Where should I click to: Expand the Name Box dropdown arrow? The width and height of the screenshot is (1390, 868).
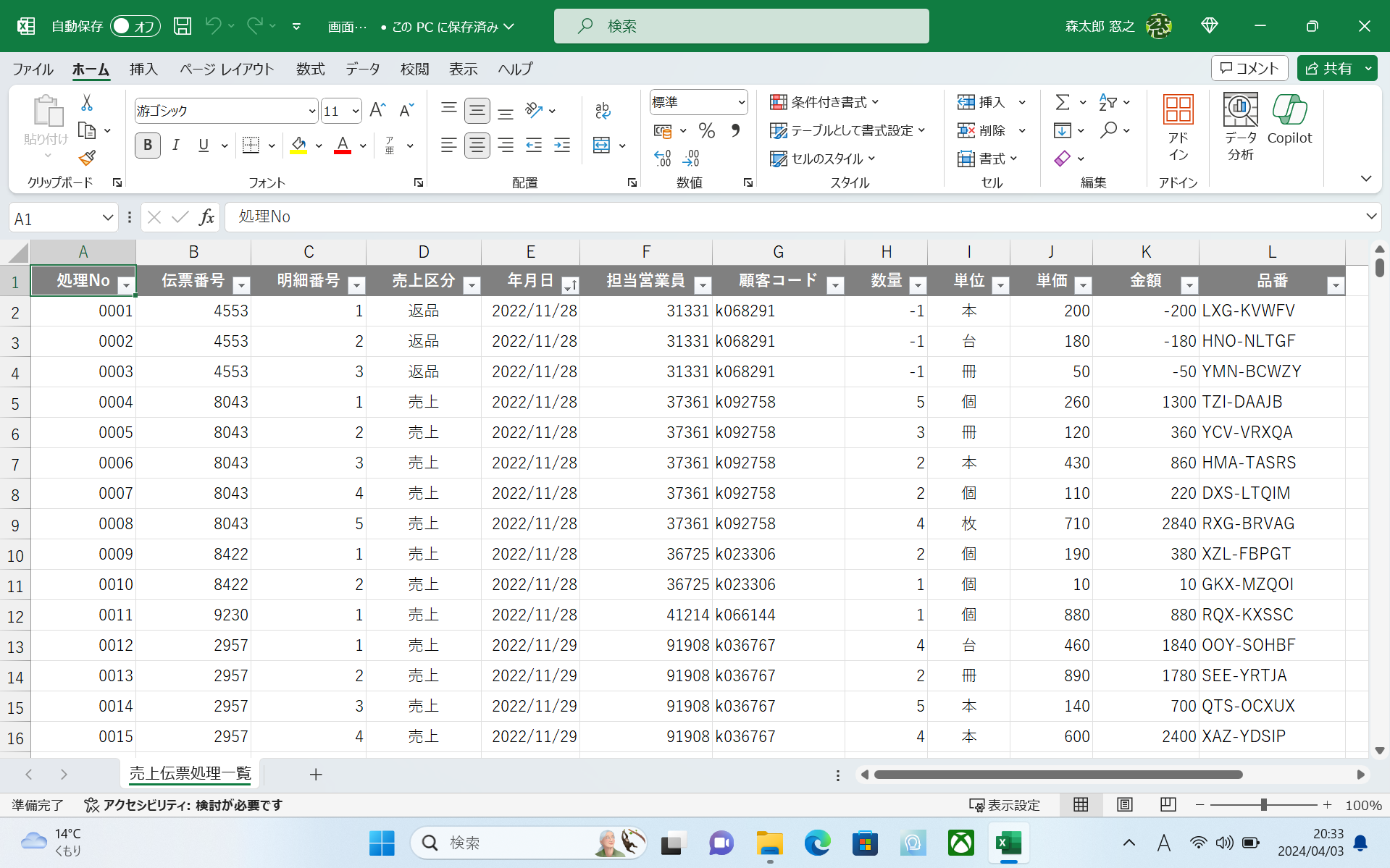click(x=107, y=218)
